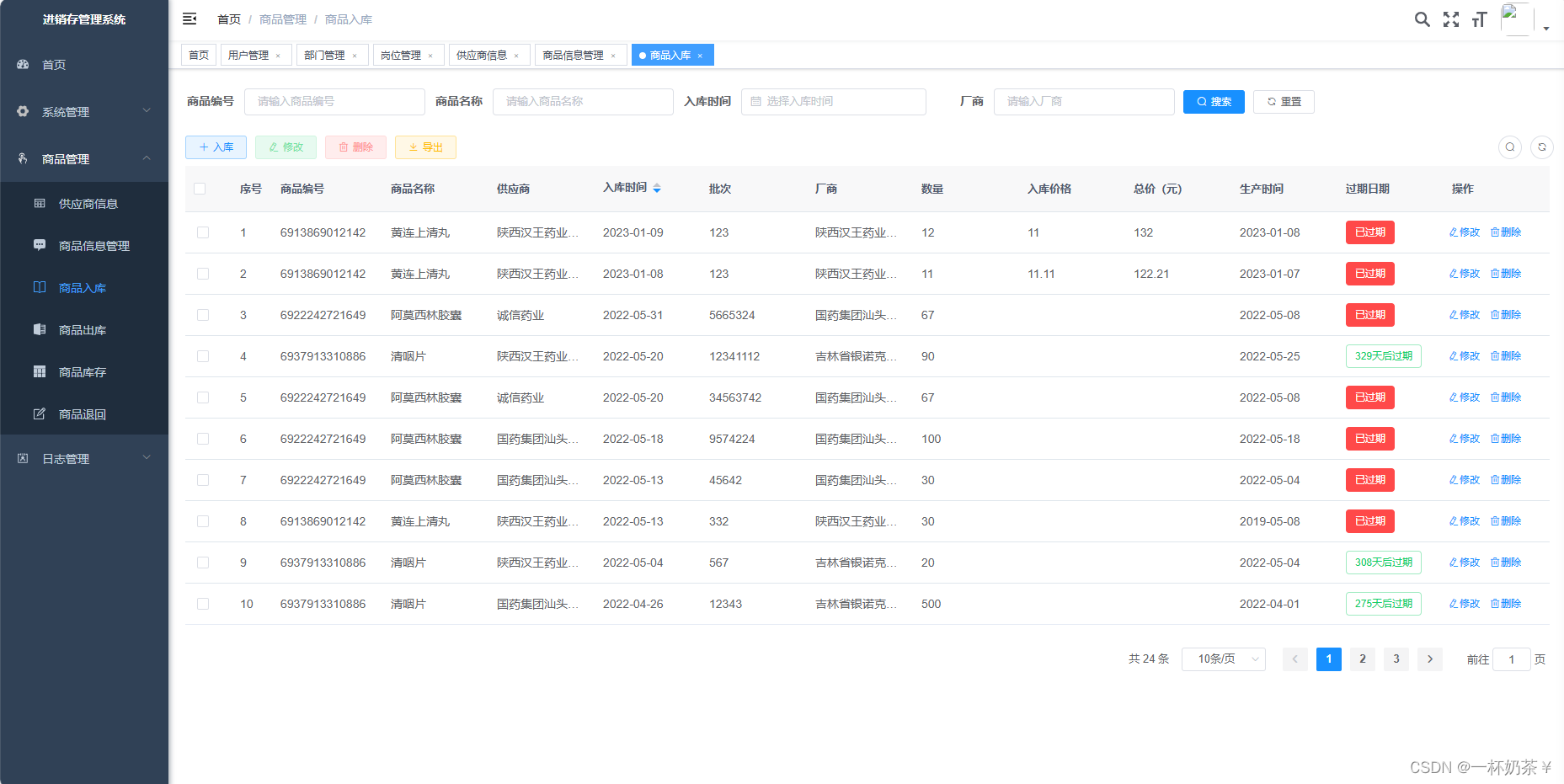Viewport: 1564px width, 784px height.
Task: Check the row 2 checkbox
Action: [x=203, y=274]
